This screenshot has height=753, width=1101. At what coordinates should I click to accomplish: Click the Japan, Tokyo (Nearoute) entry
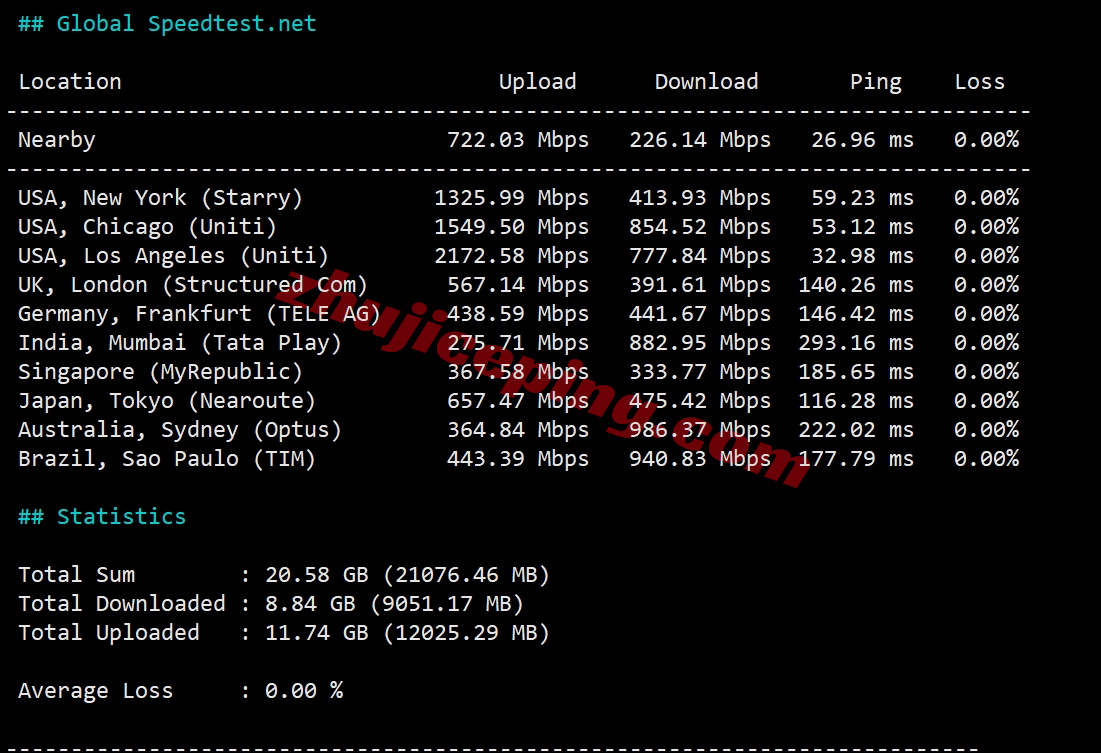click(167, 401)
